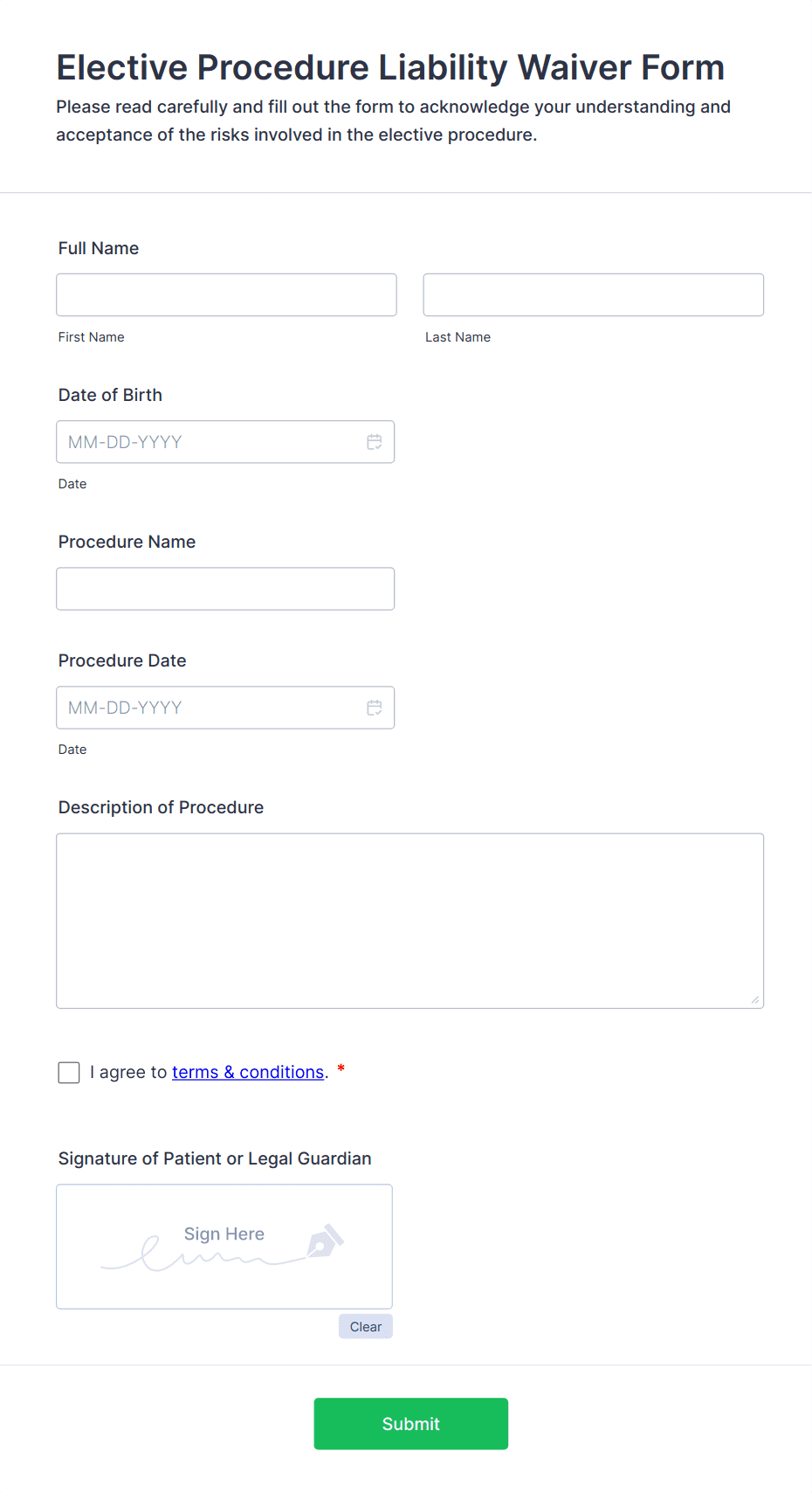Click the Description of Procedure label

point(161,807)
